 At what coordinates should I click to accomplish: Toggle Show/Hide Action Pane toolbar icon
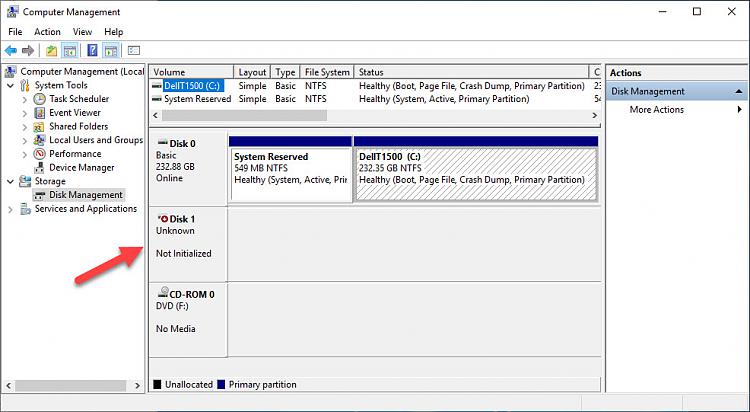(110, 50)
